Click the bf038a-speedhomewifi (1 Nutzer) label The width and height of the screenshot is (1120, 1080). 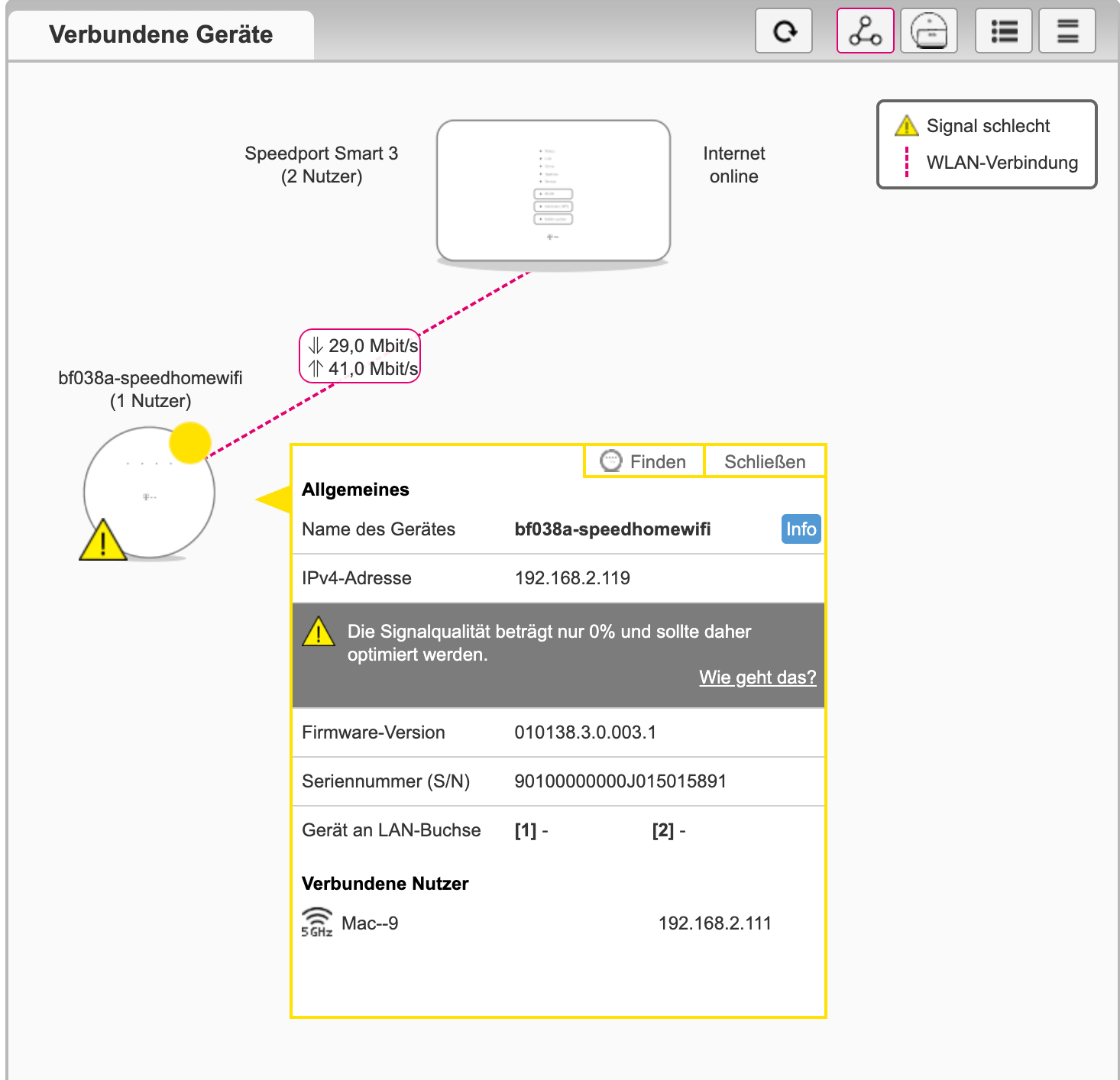[x=151, y=390]
